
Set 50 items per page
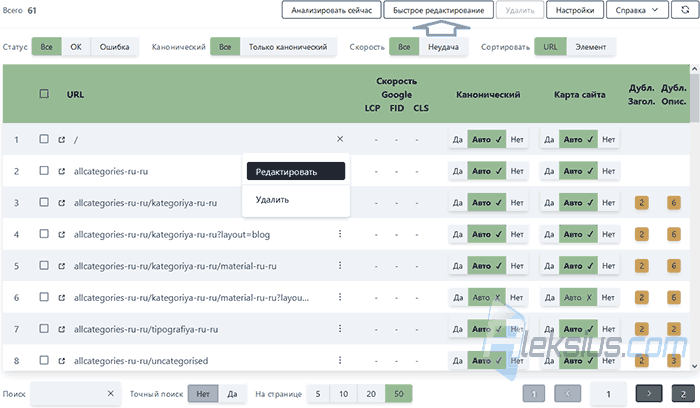pos(399,394)
